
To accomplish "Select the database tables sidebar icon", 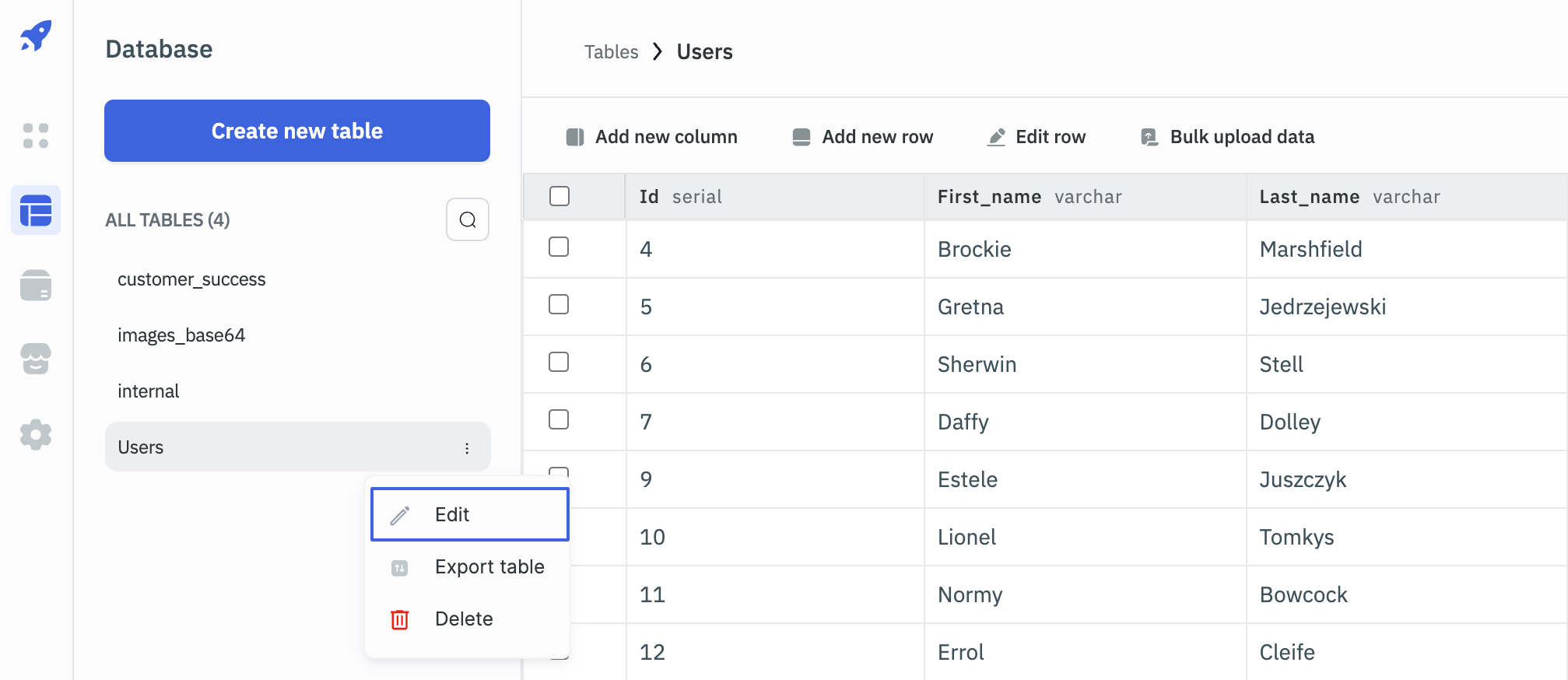I will 36,211.
